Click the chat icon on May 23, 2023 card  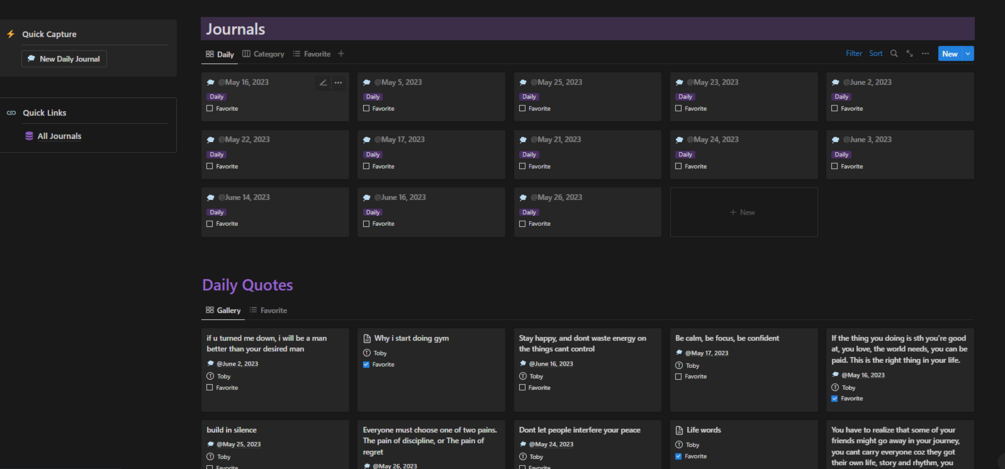pyautogui.click(x=679, y=83)
